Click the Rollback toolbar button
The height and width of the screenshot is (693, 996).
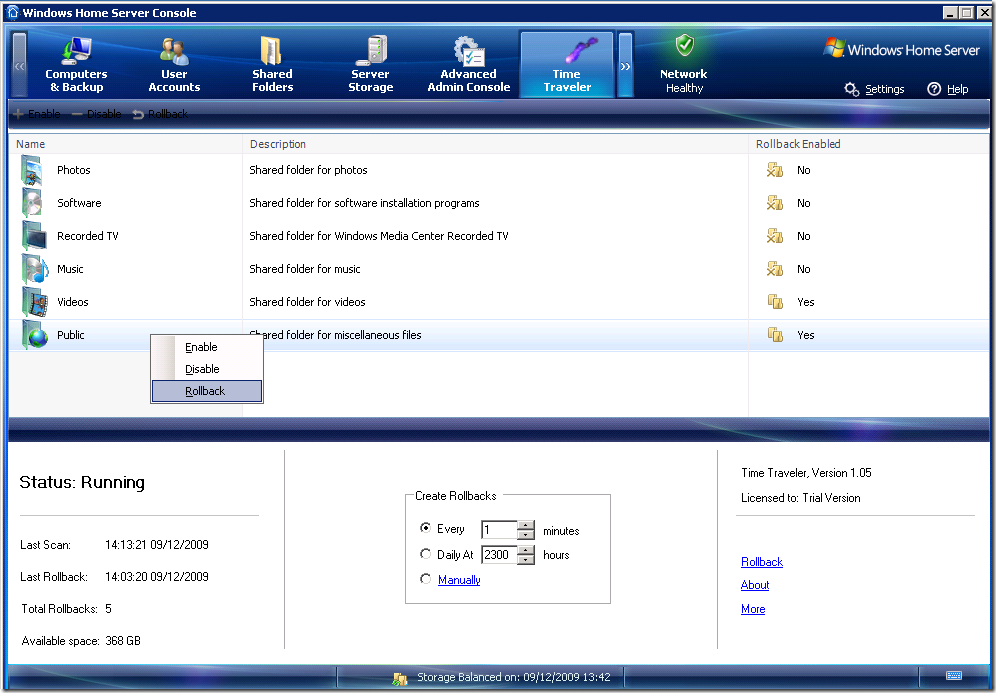point(160,114)
